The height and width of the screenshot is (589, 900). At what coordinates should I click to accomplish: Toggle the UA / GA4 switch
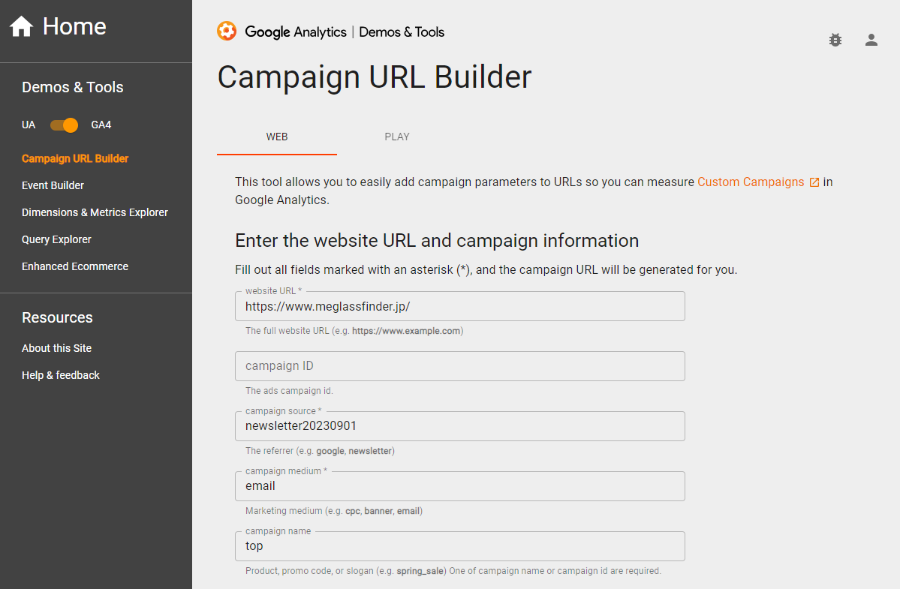(64, 125)
